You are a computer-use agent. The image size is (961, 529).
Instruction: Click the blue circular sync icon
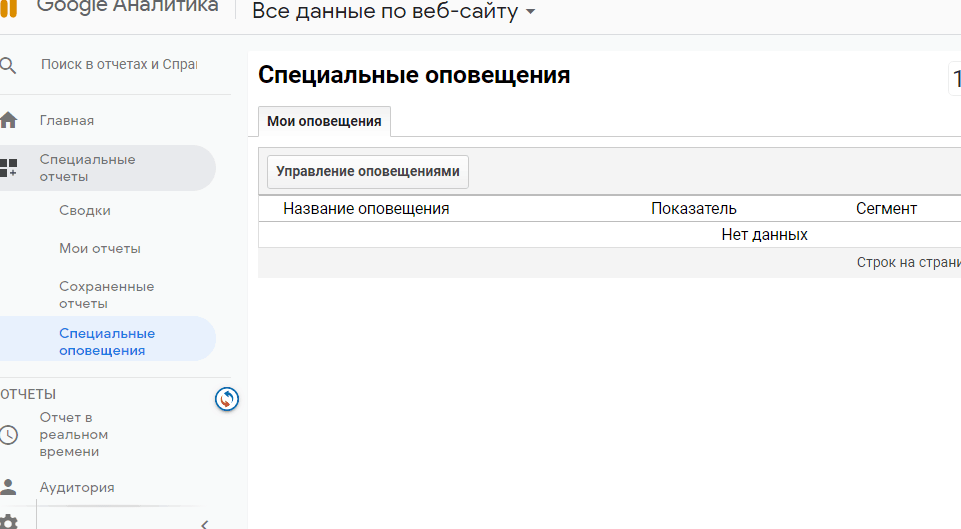pos(227,400)
